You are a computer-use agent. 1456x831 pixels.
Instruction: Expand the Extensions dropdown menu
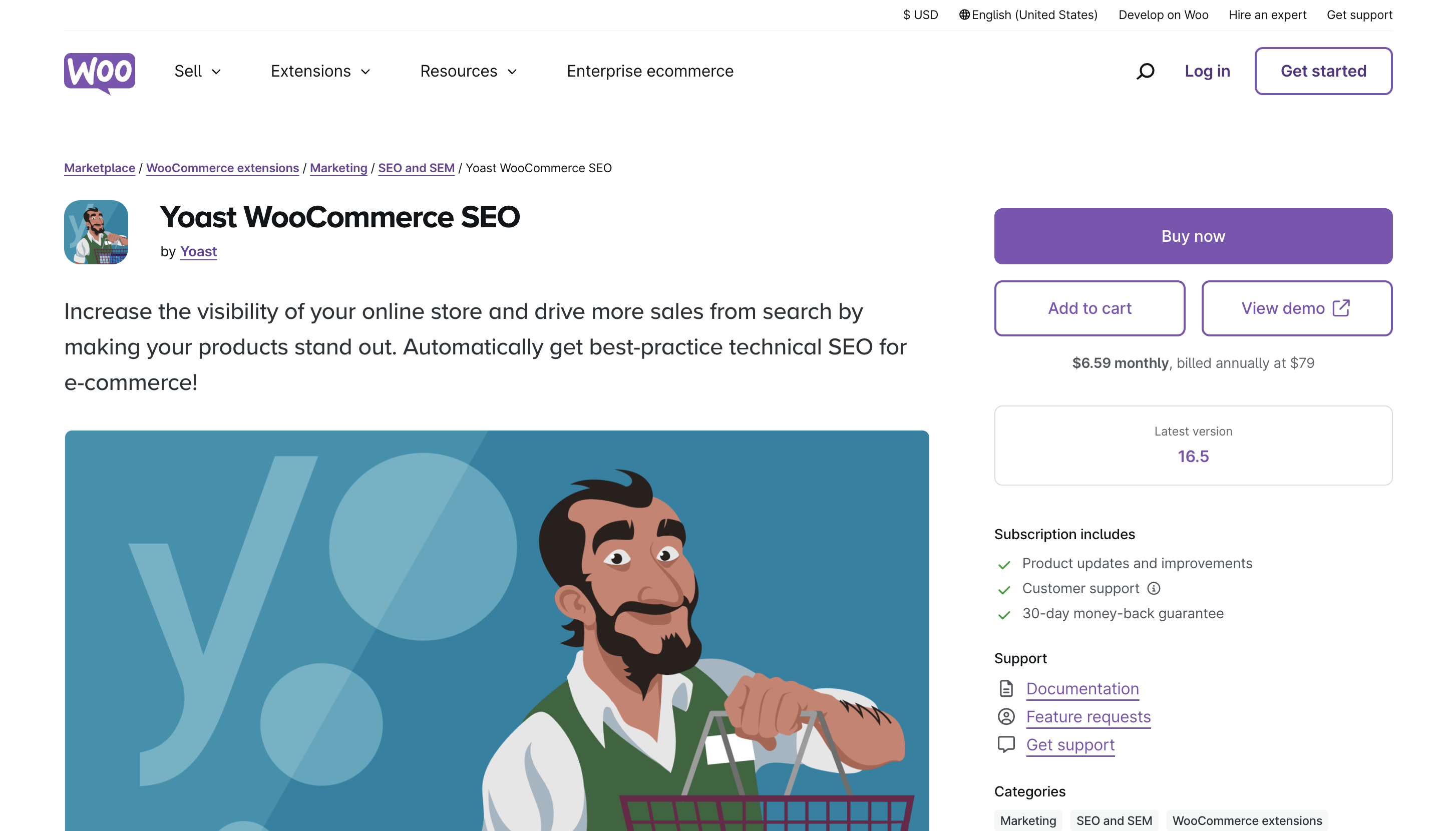[320, 72]
